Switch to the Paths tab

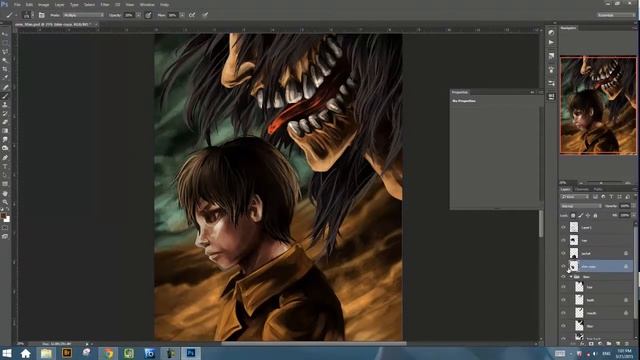click(598, 189)
